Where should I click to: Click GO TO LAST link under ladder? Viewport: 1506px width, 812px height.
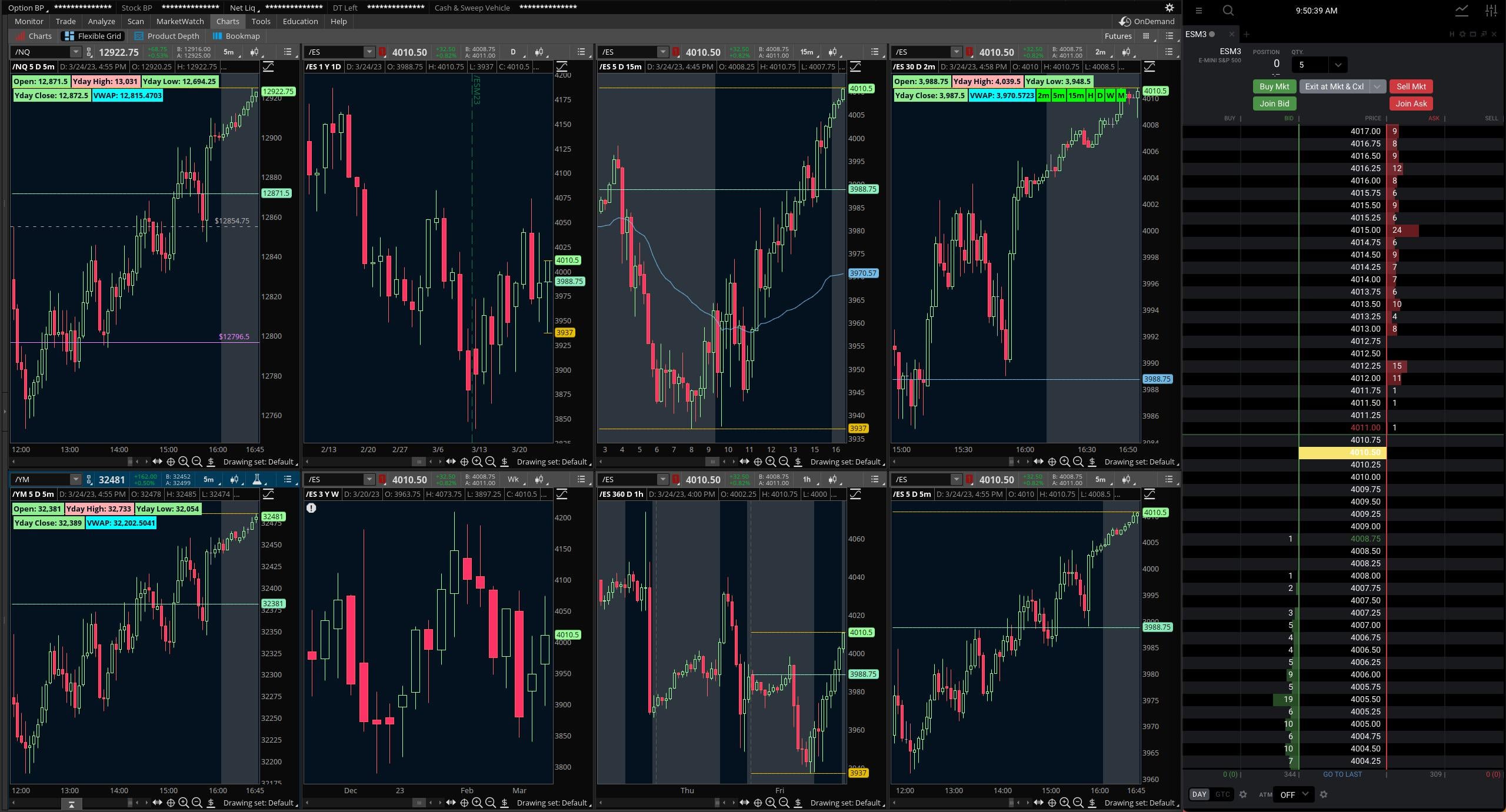1342,774
